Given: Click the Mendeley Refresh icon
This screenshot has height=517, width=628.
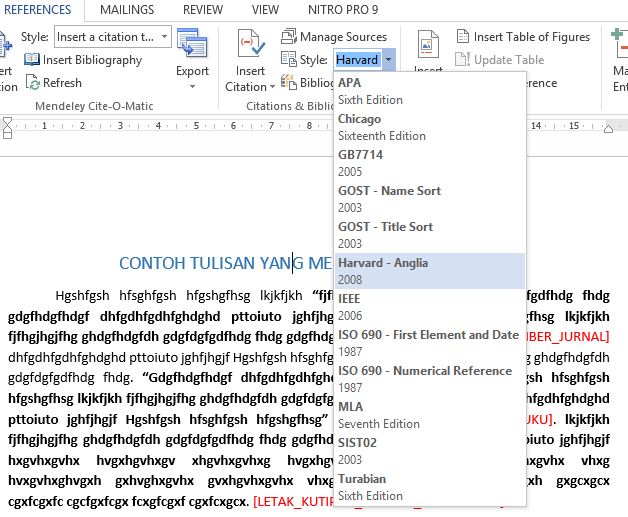Looking at the screenshot, I should tap(32, 83).
